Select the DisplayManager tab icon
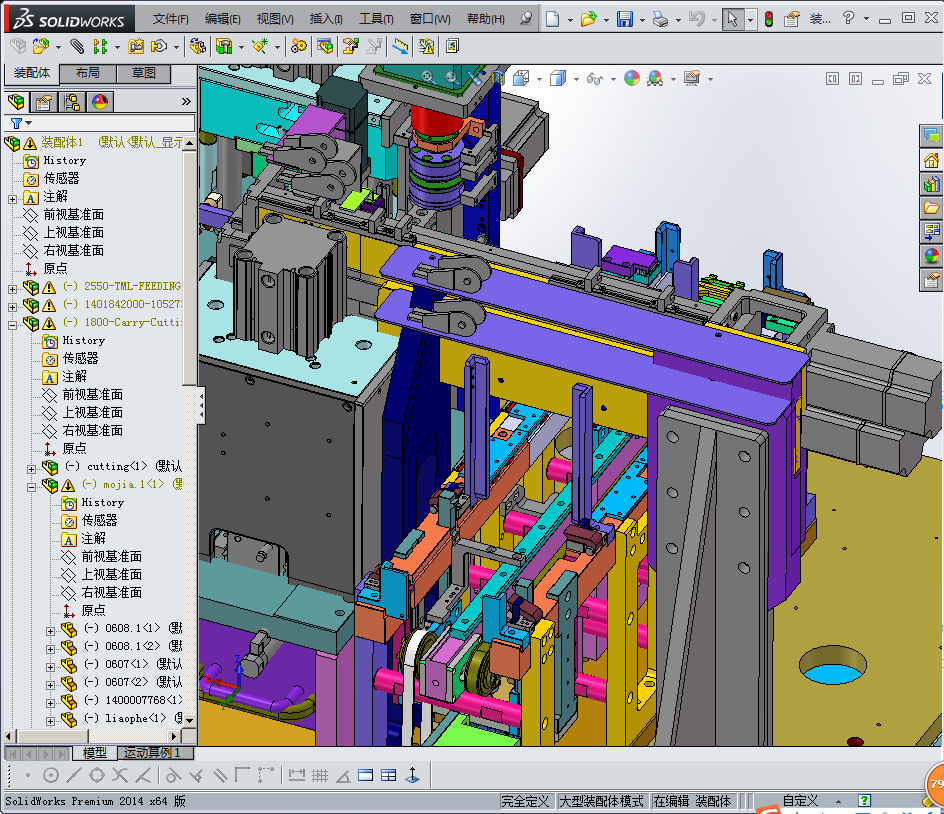 99,101
